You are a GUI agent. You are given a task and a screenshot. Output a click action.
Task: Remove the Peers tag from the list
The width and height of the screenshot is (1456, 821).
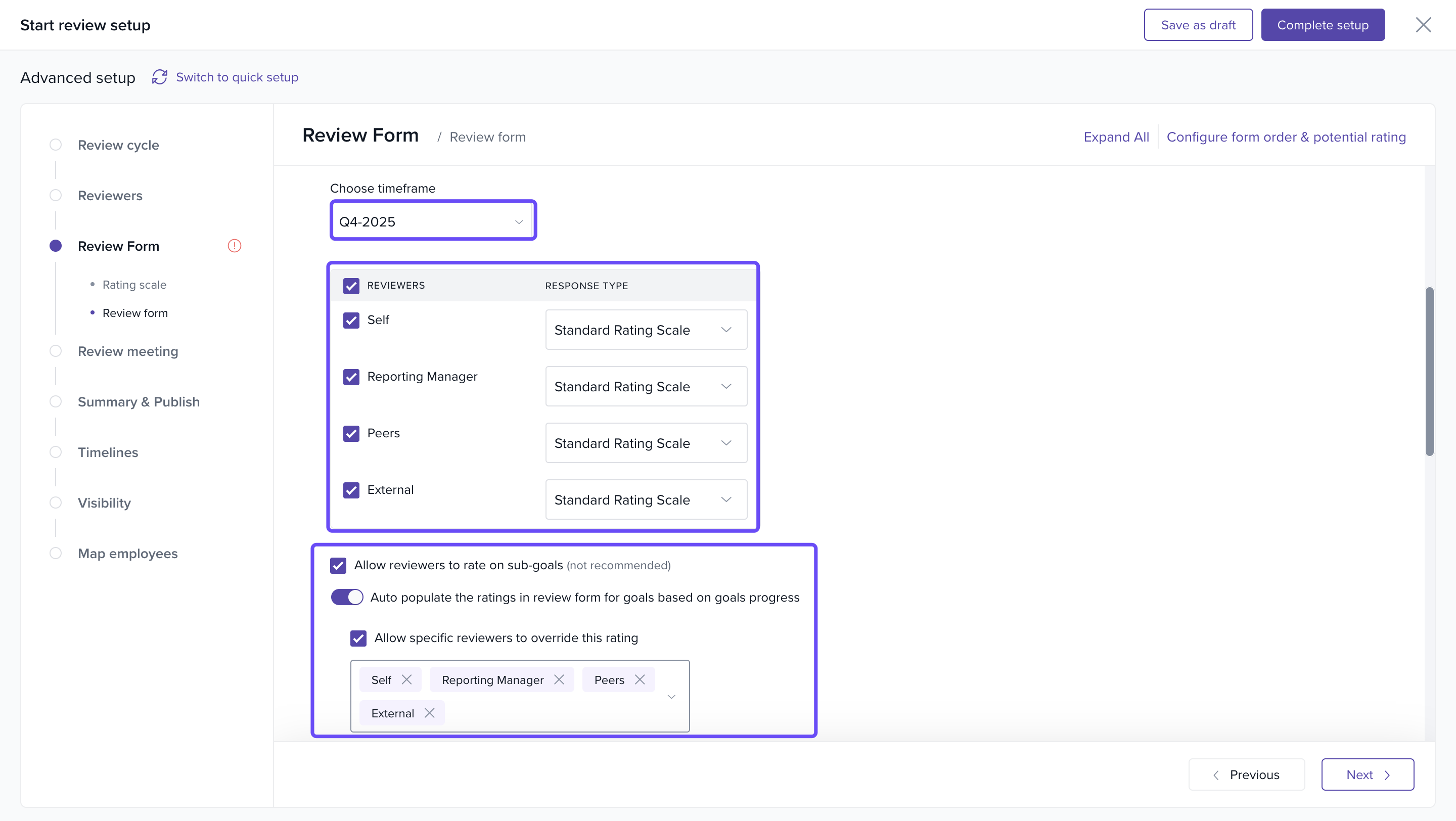coord(639,680)
